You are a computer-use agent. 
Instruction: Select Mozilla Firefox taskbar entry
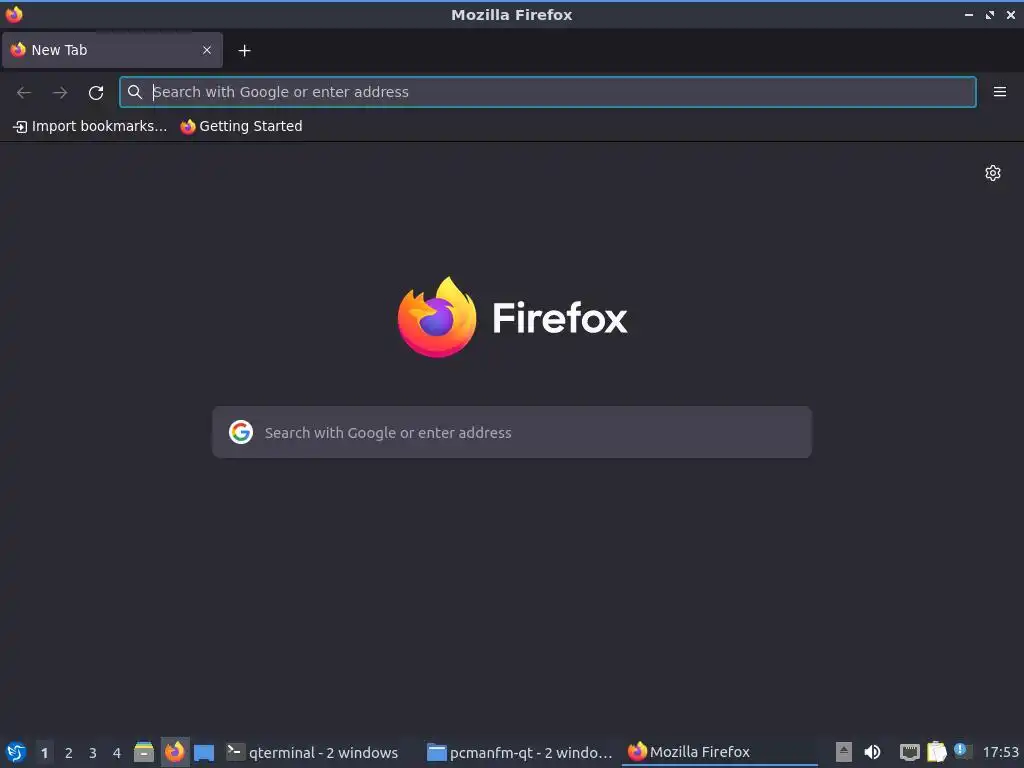[719, 752]
